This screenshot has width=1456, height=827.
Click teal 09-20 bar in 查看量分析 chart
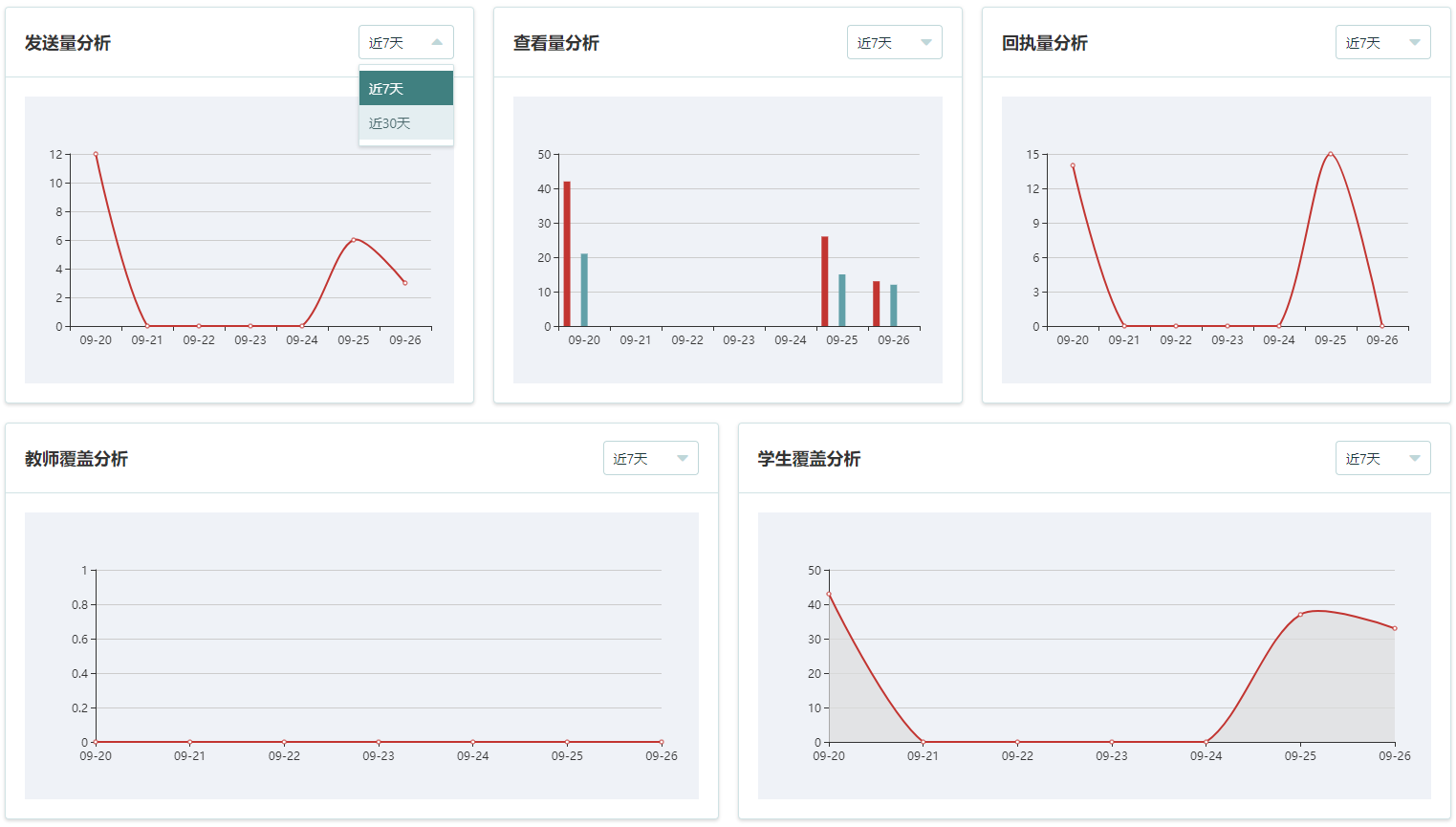tap(584, 290)
